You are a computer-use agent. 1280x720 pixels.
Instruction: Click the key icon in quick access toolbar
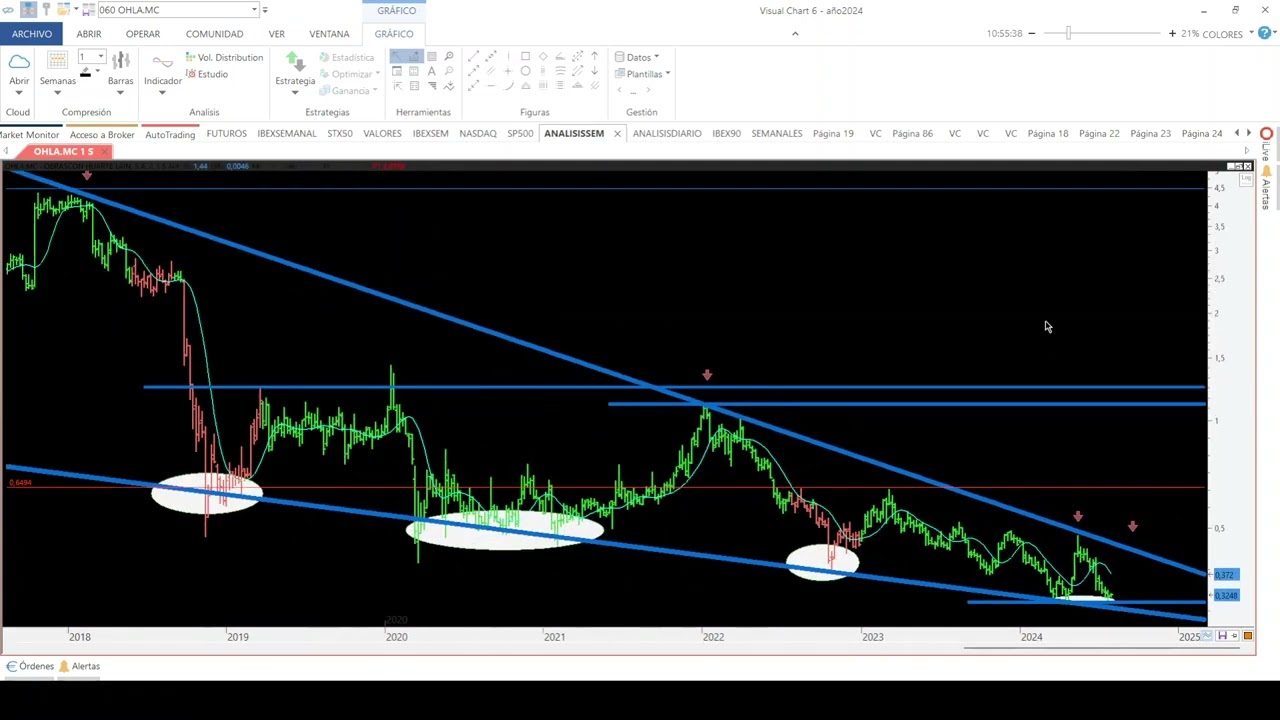coord(46,10)
